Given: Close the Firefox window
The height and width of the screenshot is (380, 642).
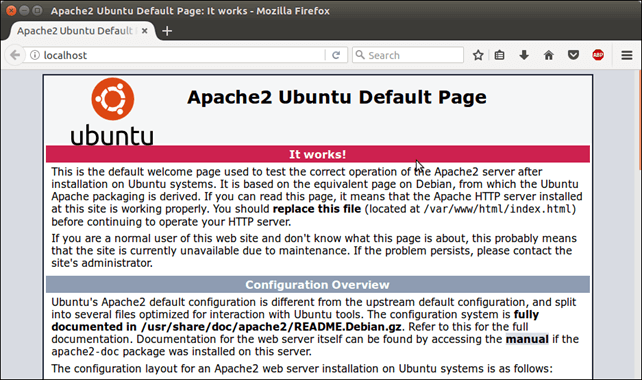Looking at the screenshot, I should 11,10.
